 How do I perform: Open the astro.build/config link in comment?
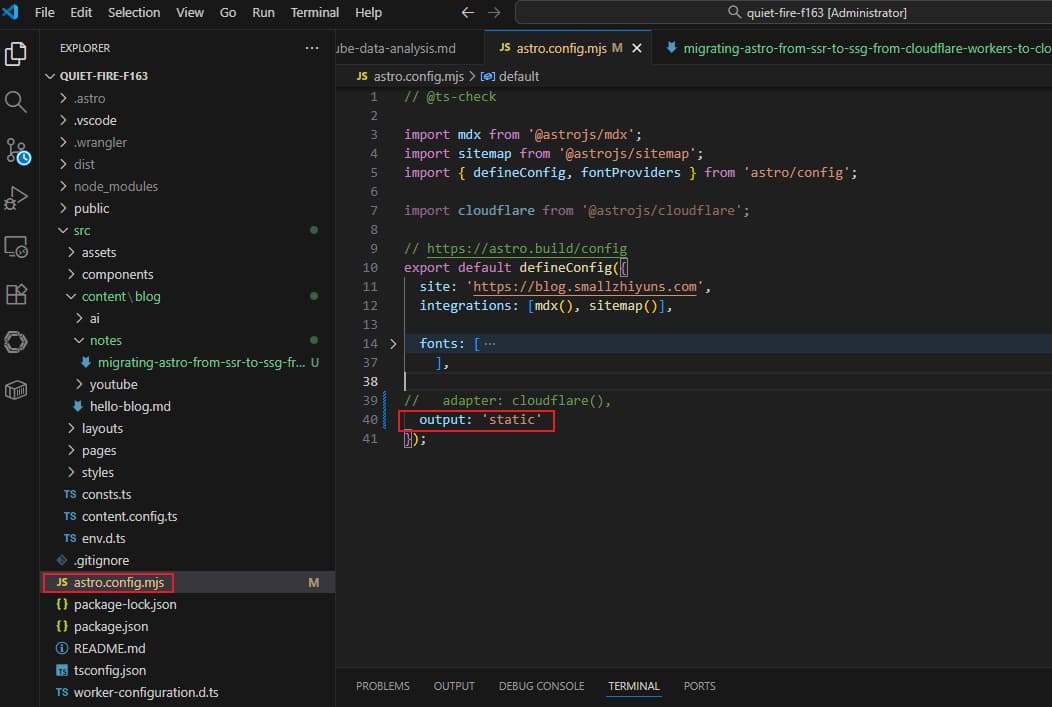[x=526, y=249]
